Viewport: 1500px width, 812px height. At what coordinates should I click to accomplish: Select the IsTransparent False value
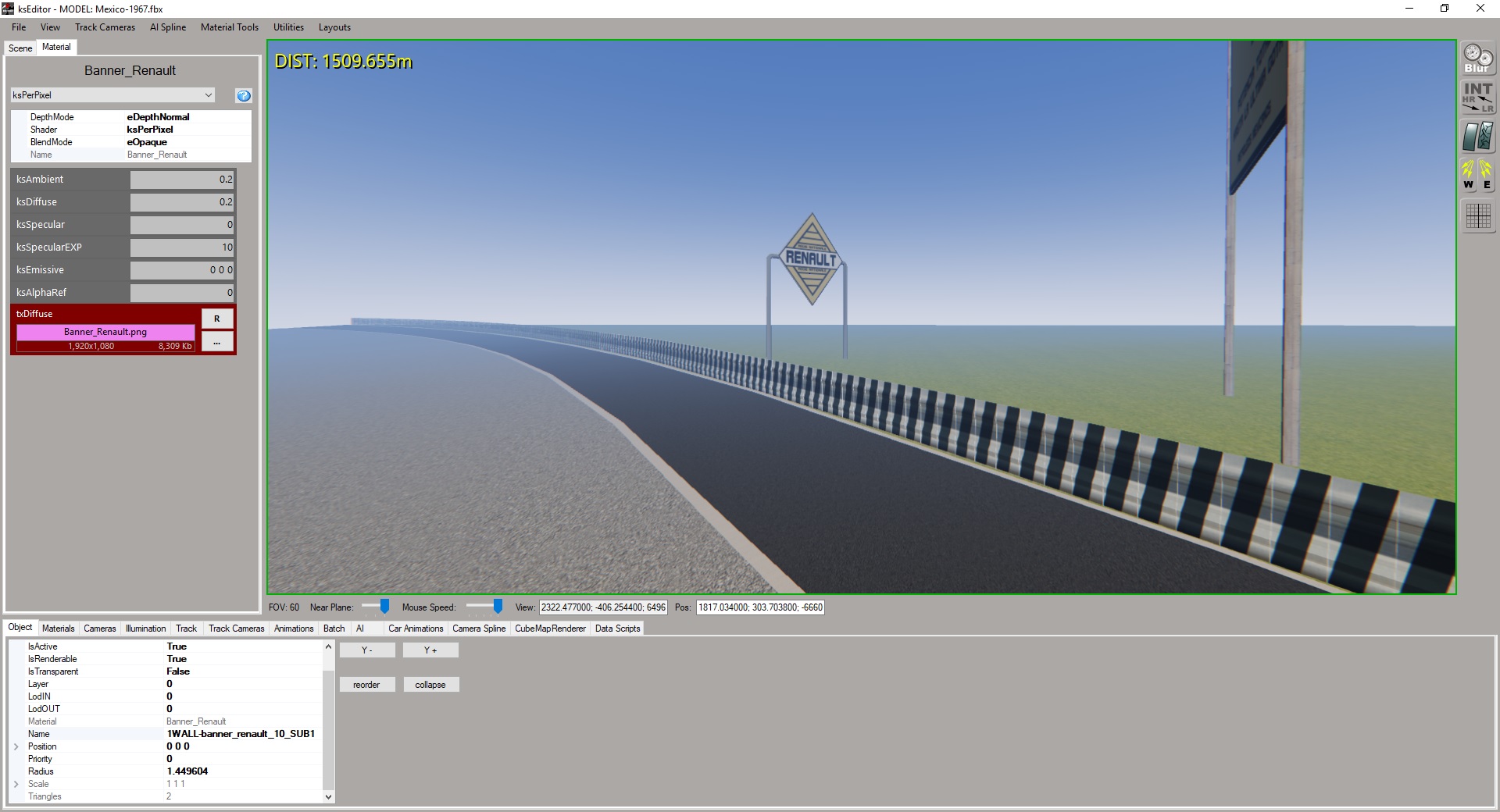(x=178, y=671)
